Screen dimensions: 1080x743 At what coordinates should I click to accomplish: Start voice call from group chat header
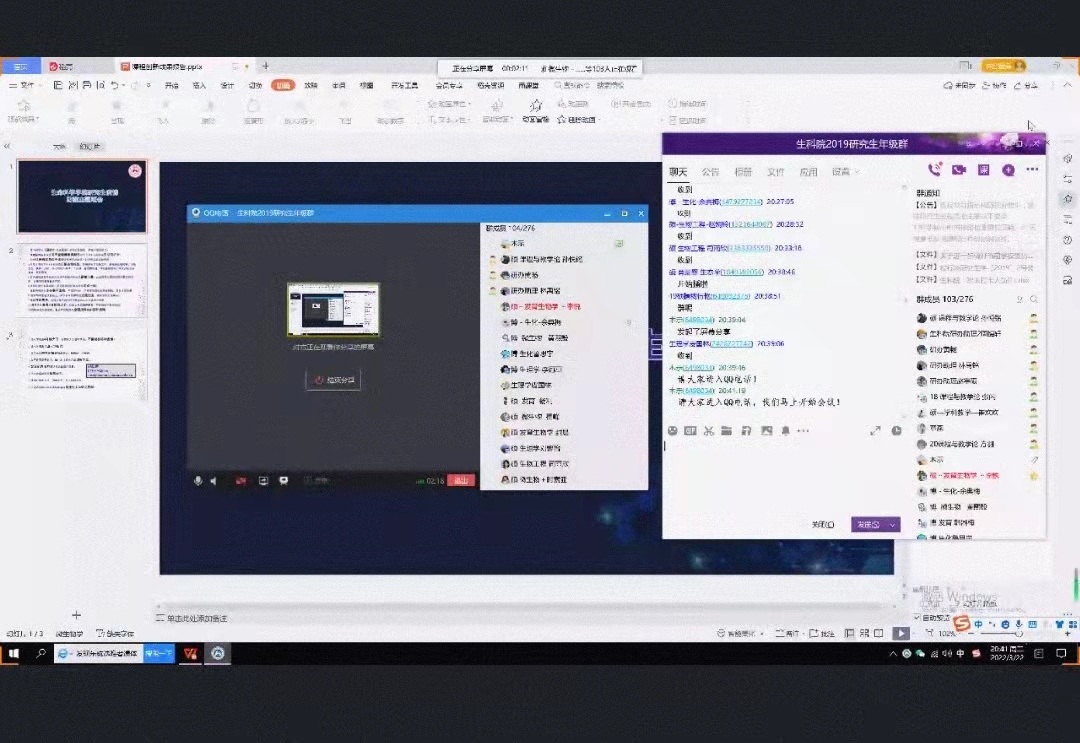point(935,170)
